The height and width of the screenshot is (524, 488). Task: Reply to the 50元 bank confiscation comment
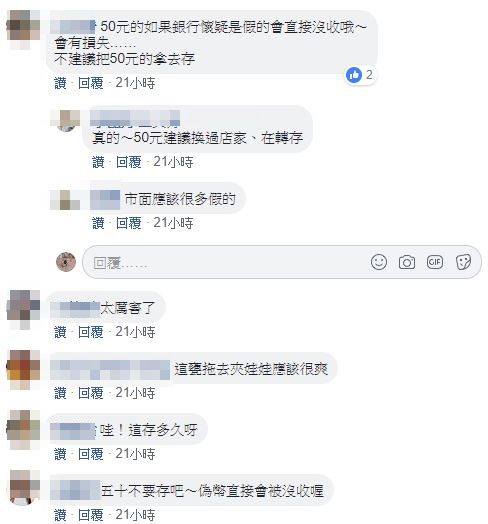pos(91,83)
